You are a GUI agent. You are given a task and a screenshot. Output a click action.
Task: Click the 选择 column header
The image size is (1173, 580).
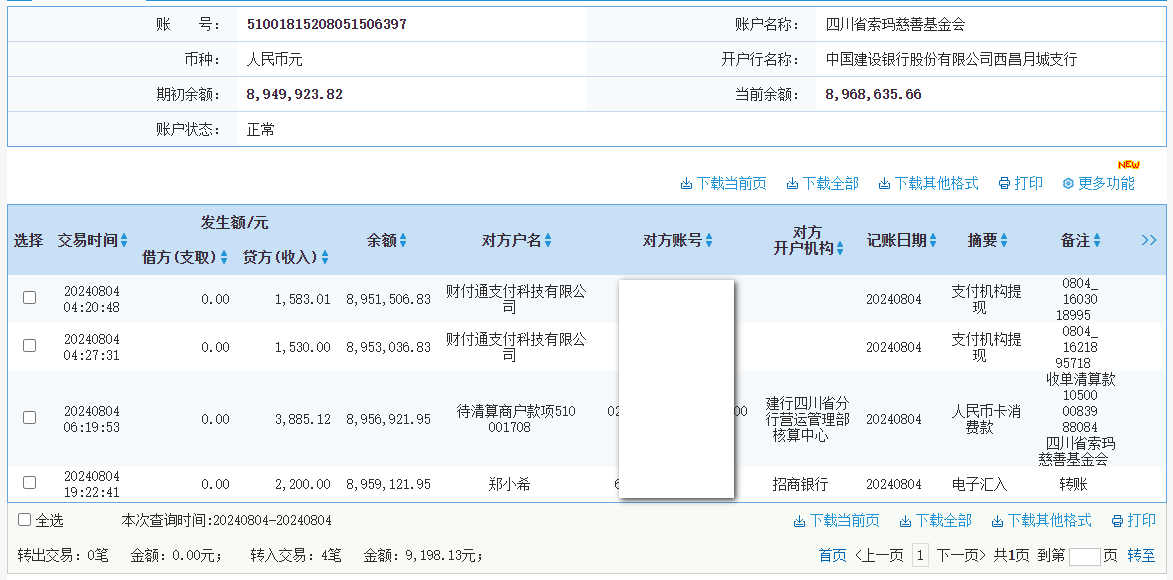point(28,240)
